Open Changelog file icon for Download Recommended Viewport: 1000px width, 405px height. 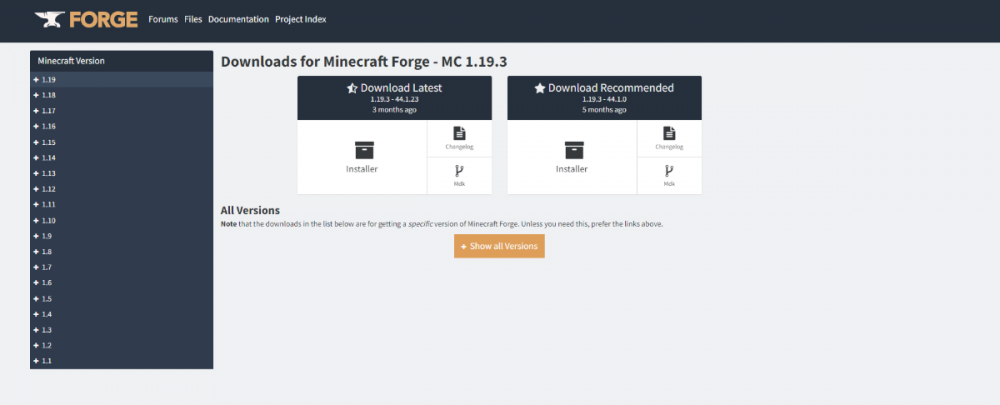pyautogui.click(x=669, y=133)
